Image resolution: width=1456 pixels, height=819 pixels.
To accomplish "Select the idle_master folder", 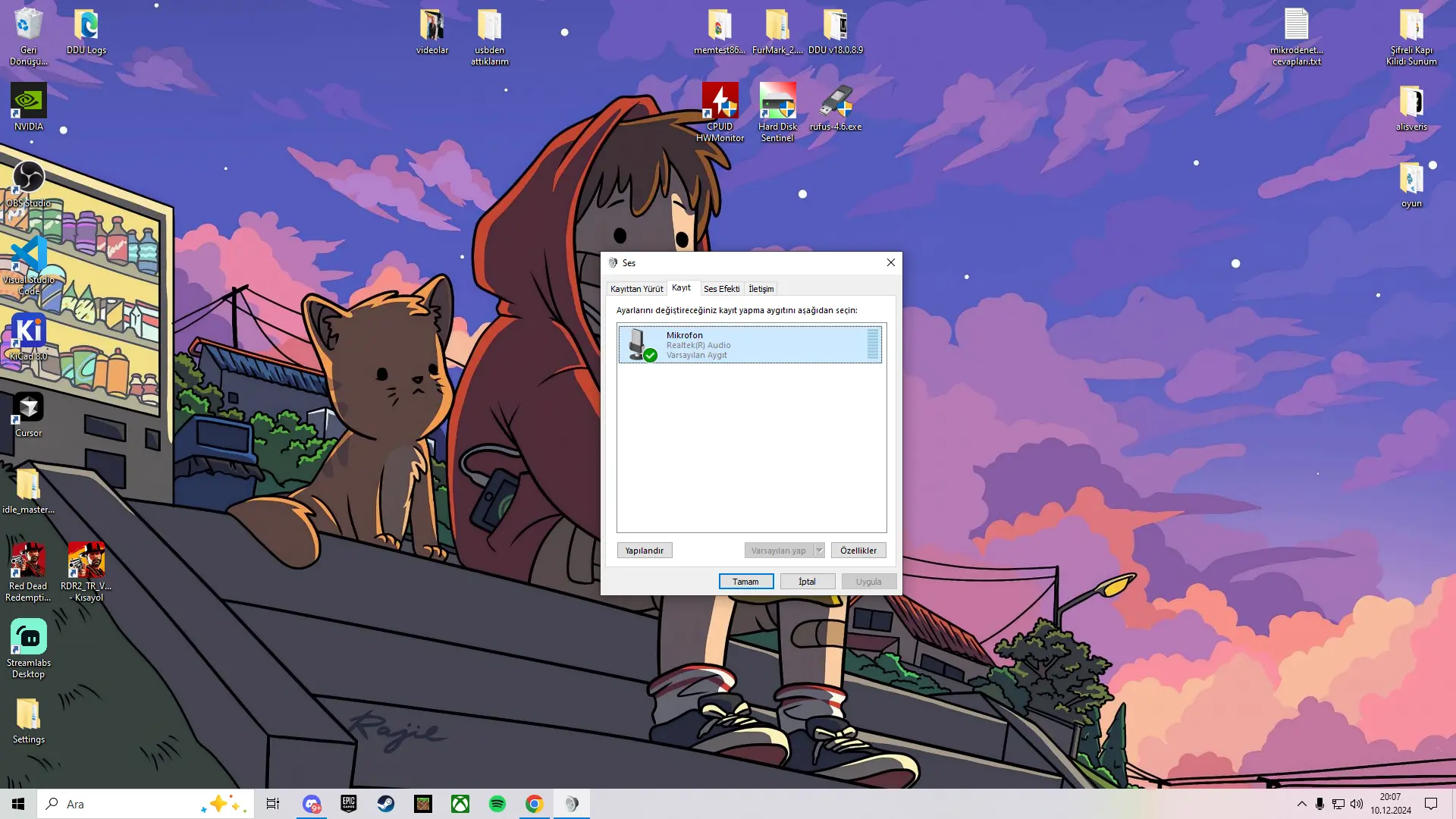I will 28,491.
